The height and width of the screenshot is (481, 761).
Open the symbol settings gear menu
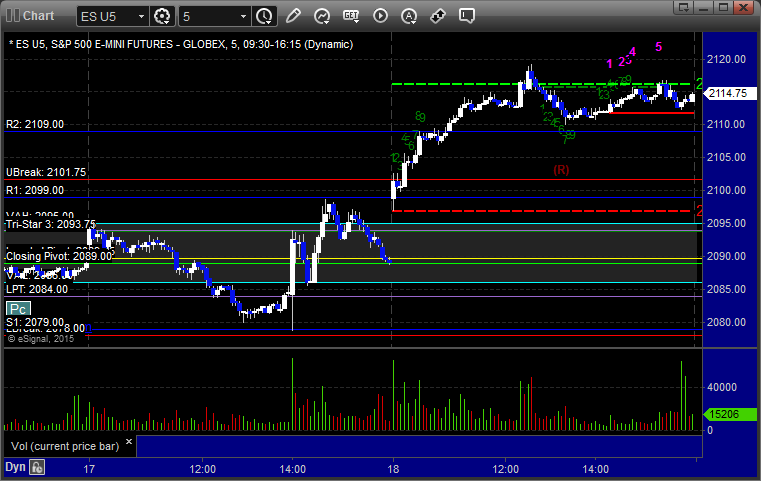point(162,16)
